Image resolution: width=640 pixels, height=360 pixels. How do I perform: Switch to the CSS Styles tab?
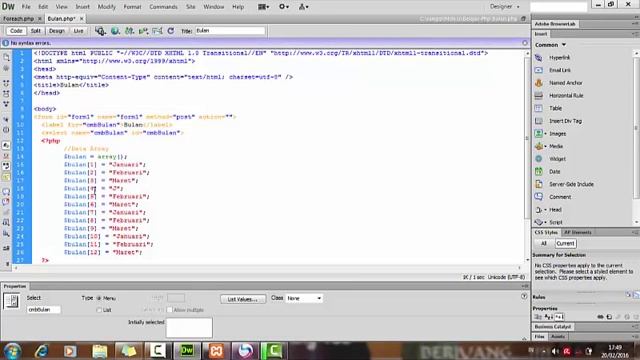[546, 233]
